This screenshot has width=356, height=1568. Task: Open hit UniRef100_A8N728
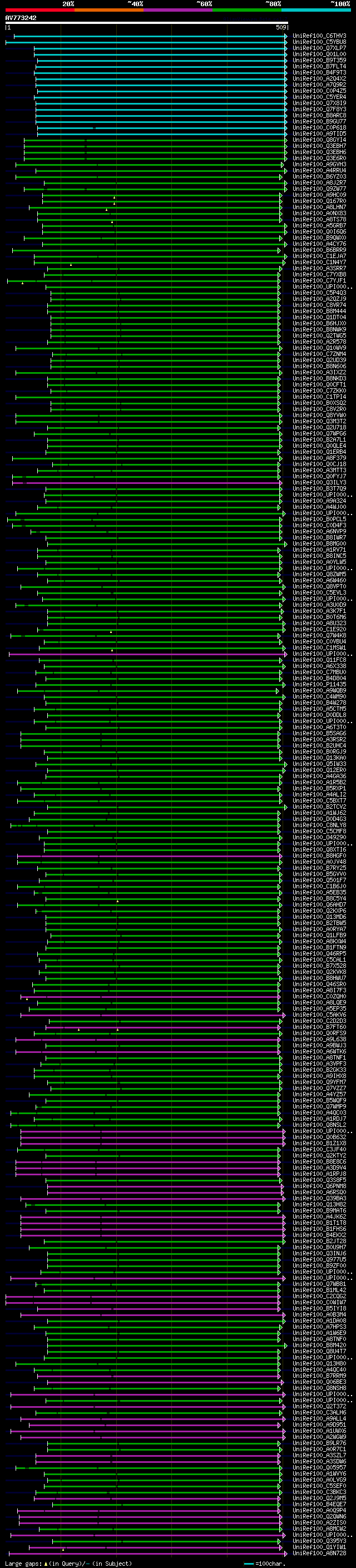319,1553
